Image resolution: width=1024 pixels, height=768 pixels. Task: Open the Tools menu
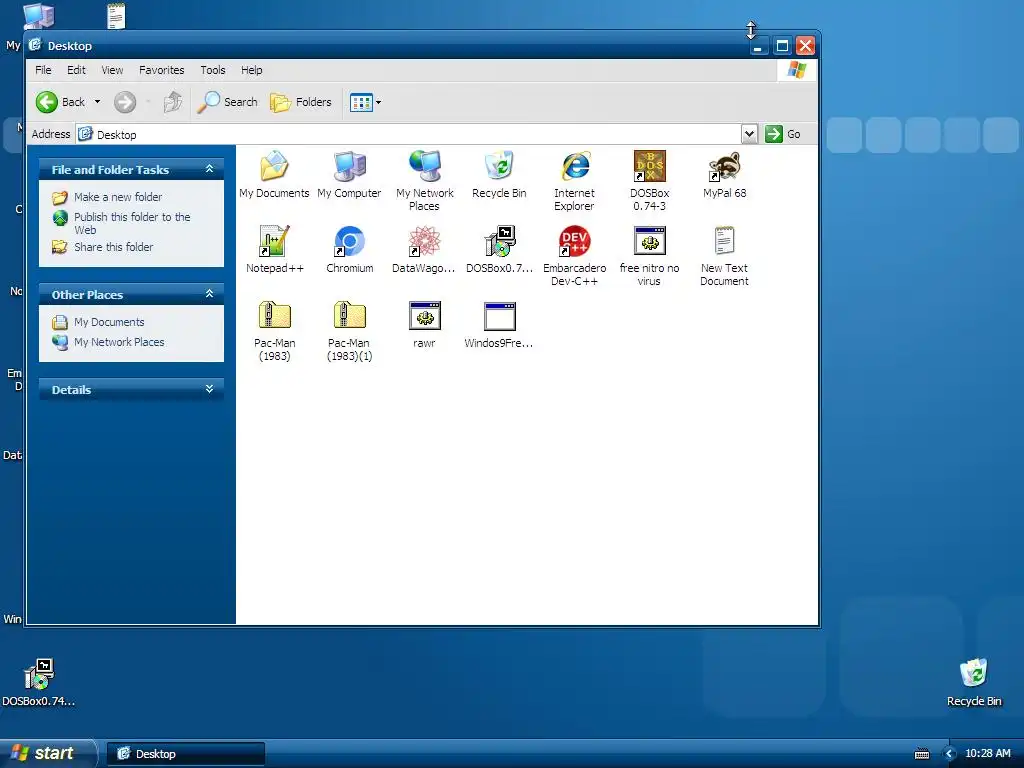213,70
